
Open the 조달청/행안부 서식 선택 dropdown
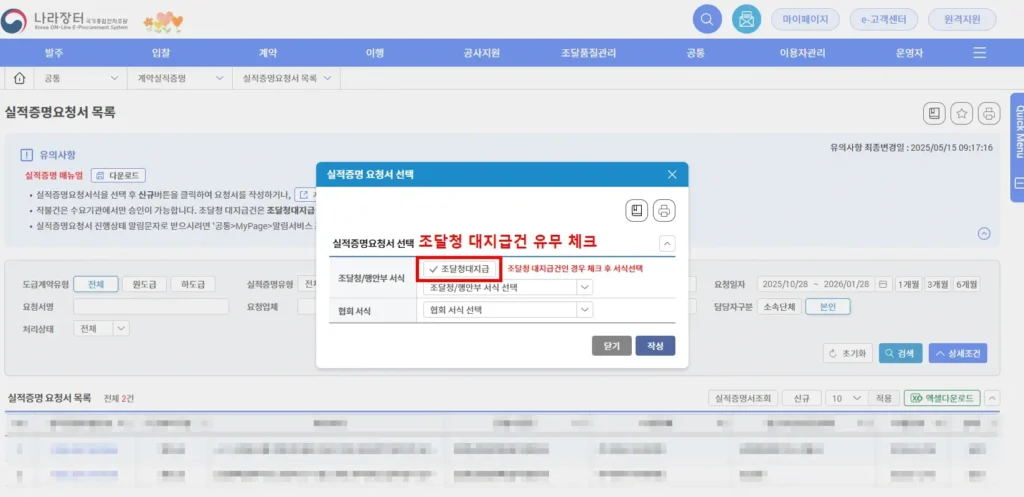(508, 288)
